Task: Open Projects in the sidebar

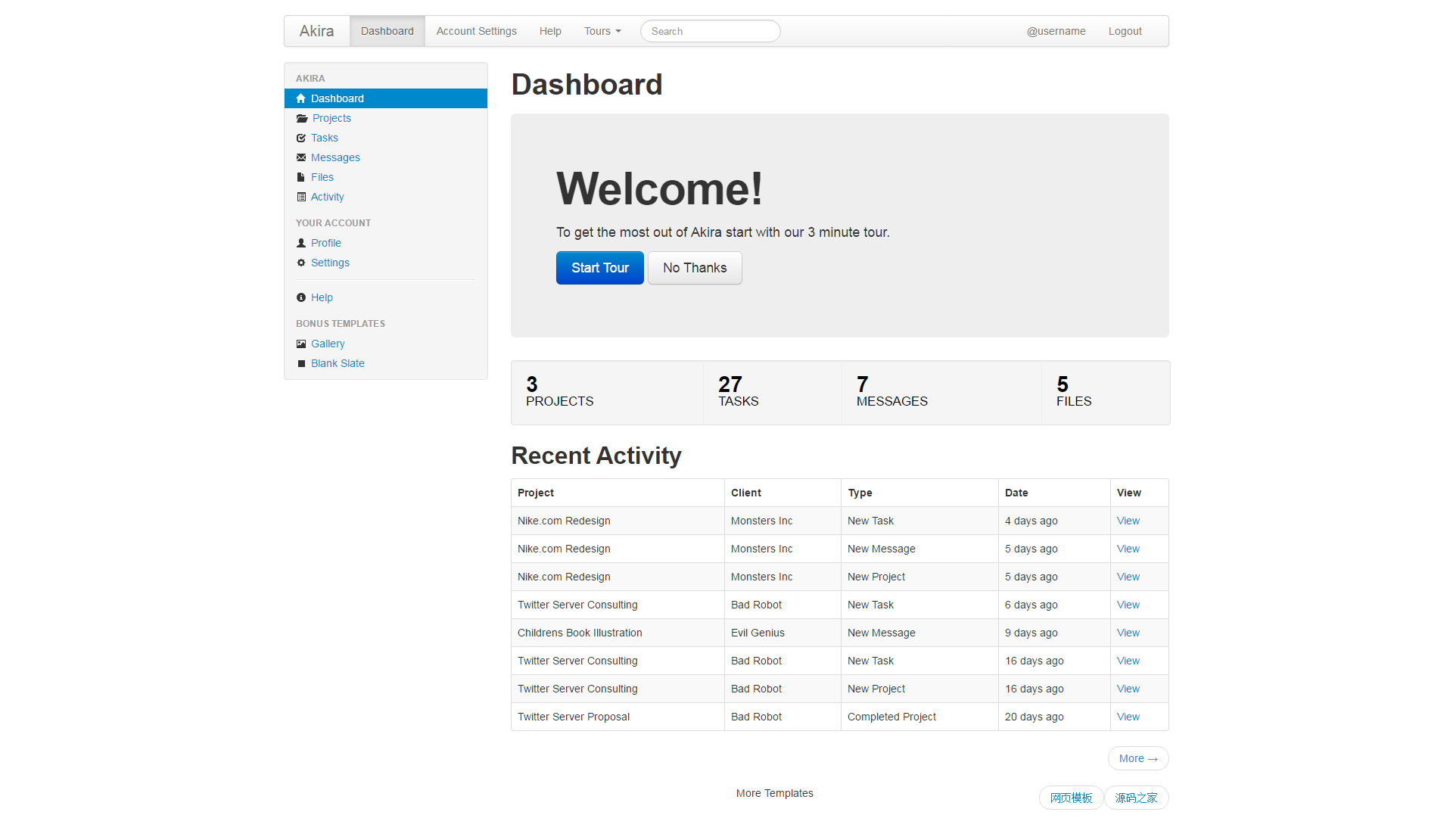Action: (331, 118)
